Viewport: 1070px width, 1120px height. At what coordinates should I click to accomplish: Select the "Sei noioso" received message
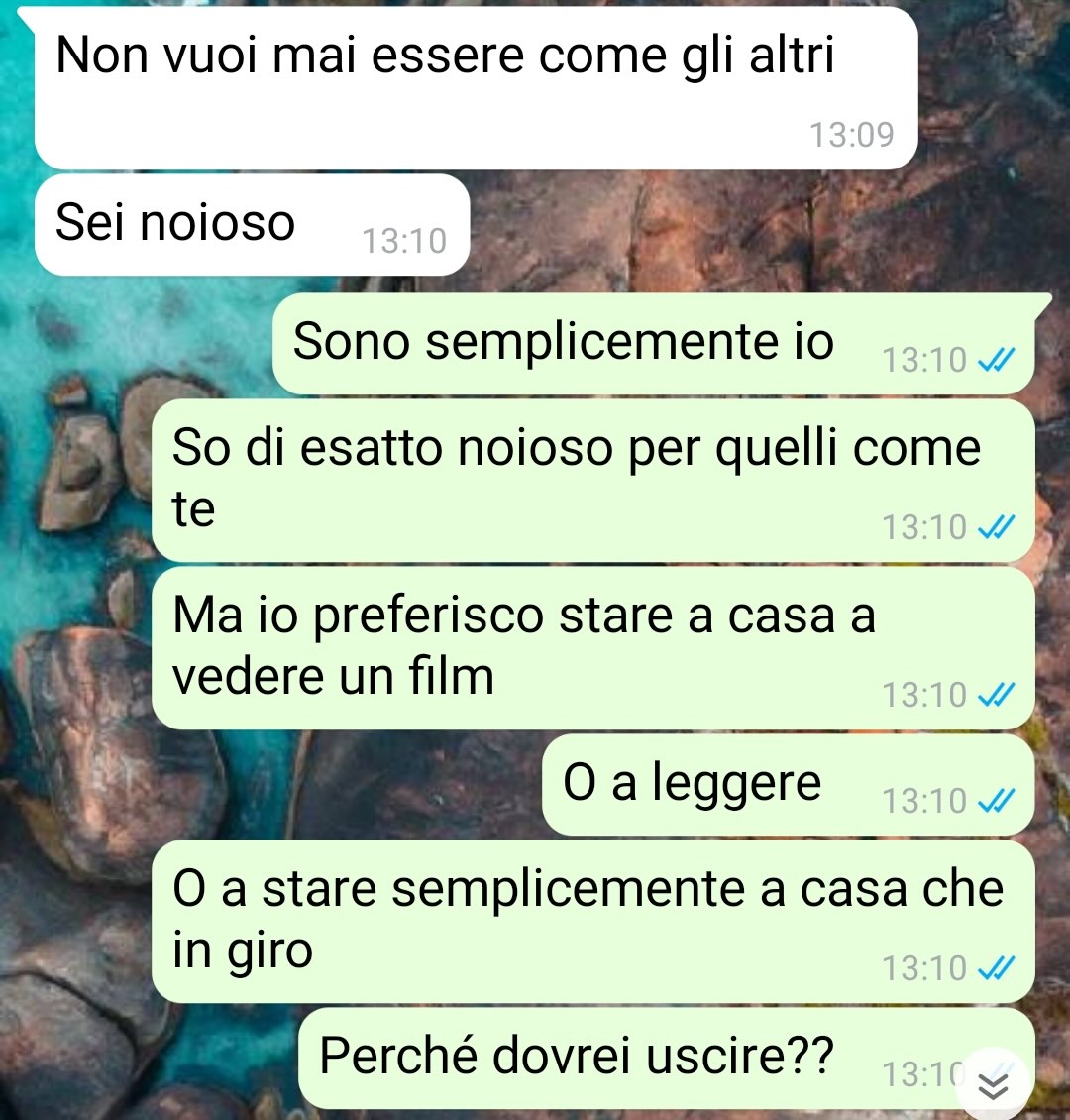click(252, 224)
